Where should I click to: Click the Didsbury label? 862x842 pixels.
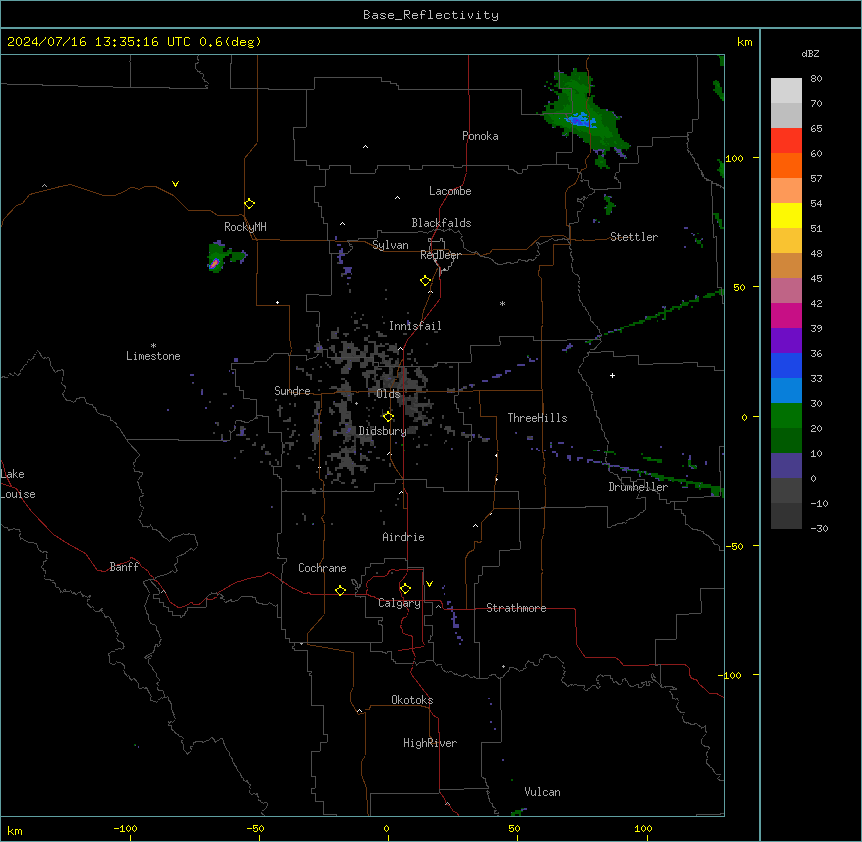(383, 431)
